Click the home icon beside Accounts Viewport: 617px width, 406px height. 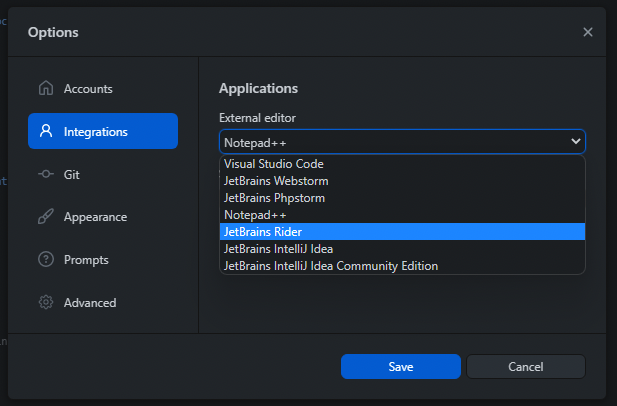[46, 88]
